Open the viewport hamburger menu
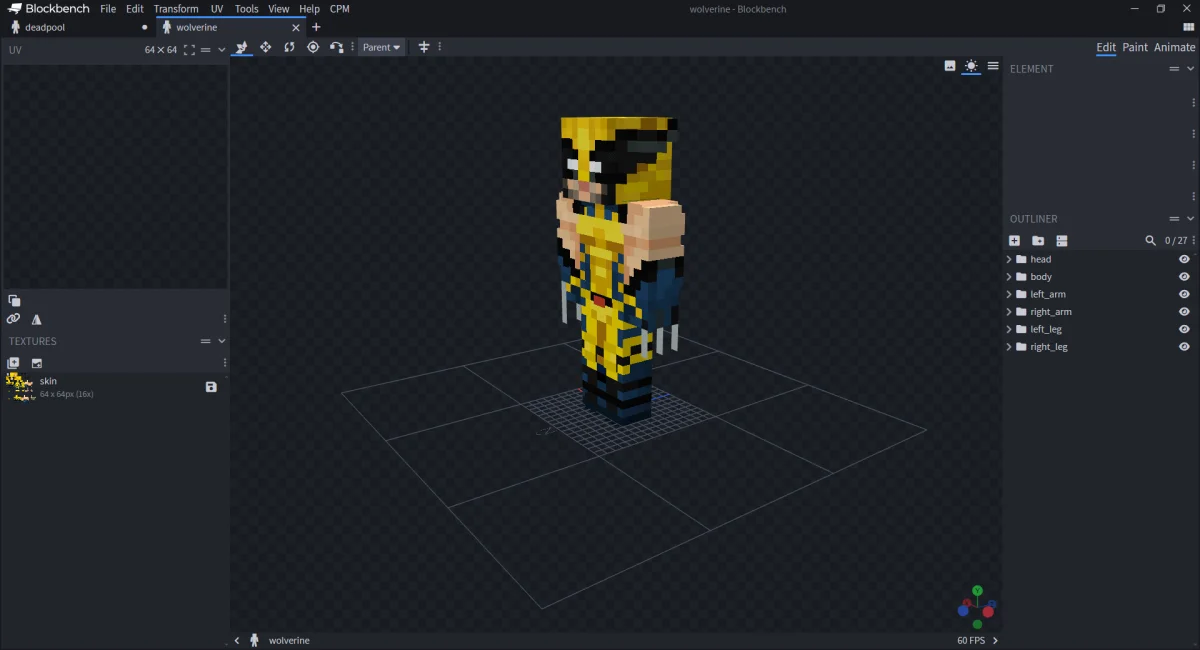This screenshot has height=650, width=1200. click(993, 66)
